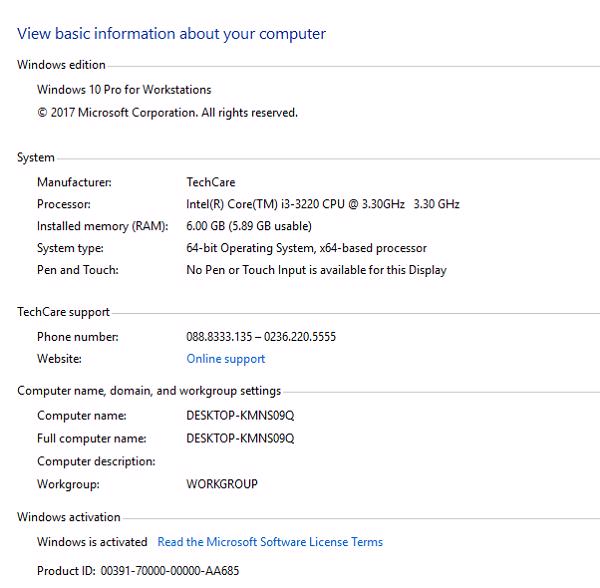Viewport: 600px width, 588px height.
Task: Click the TechCare manufacturer value
Action: click(x=209, y=182)
